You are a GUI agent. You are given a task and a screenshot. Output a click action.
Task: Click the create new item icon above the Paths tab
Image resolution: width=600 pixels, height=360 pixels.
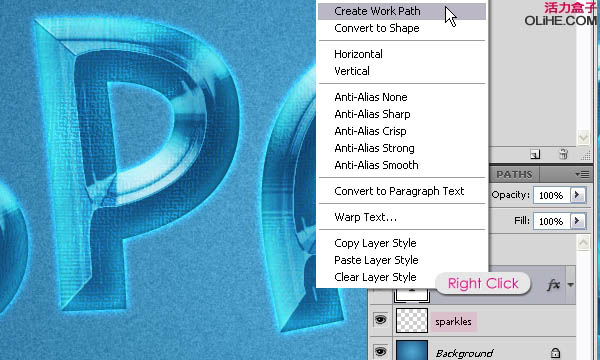535,154
